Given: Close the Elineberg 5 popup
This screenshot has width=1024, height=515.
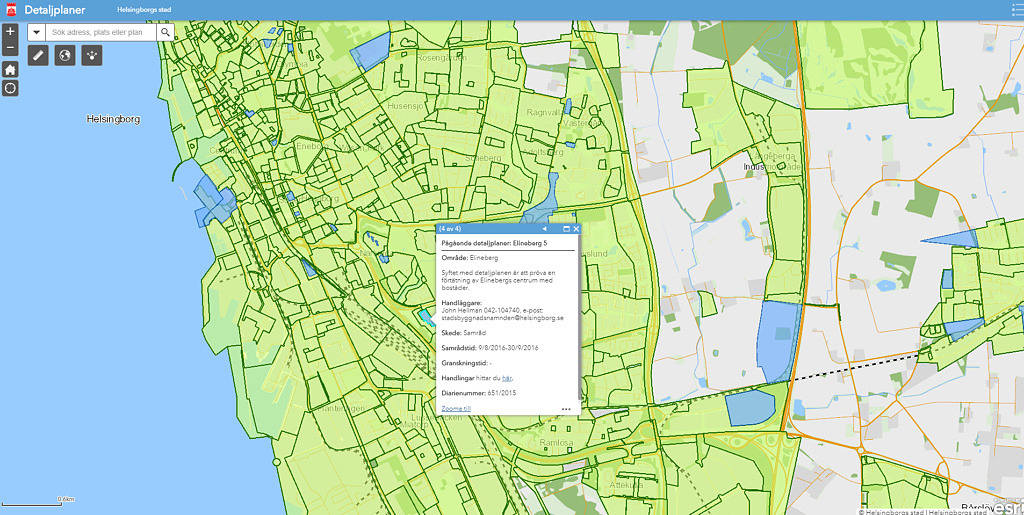Looking at the screenshot, I should pyautogui.click(x=576, y=229).
